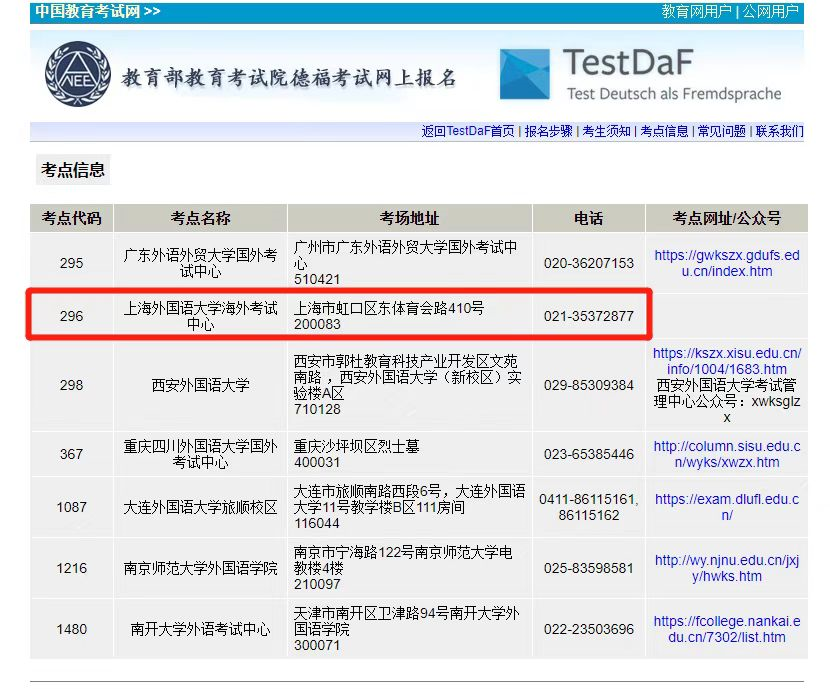
Task: Click the 考点信息 section heading
Action: click(x=73, y=170)
